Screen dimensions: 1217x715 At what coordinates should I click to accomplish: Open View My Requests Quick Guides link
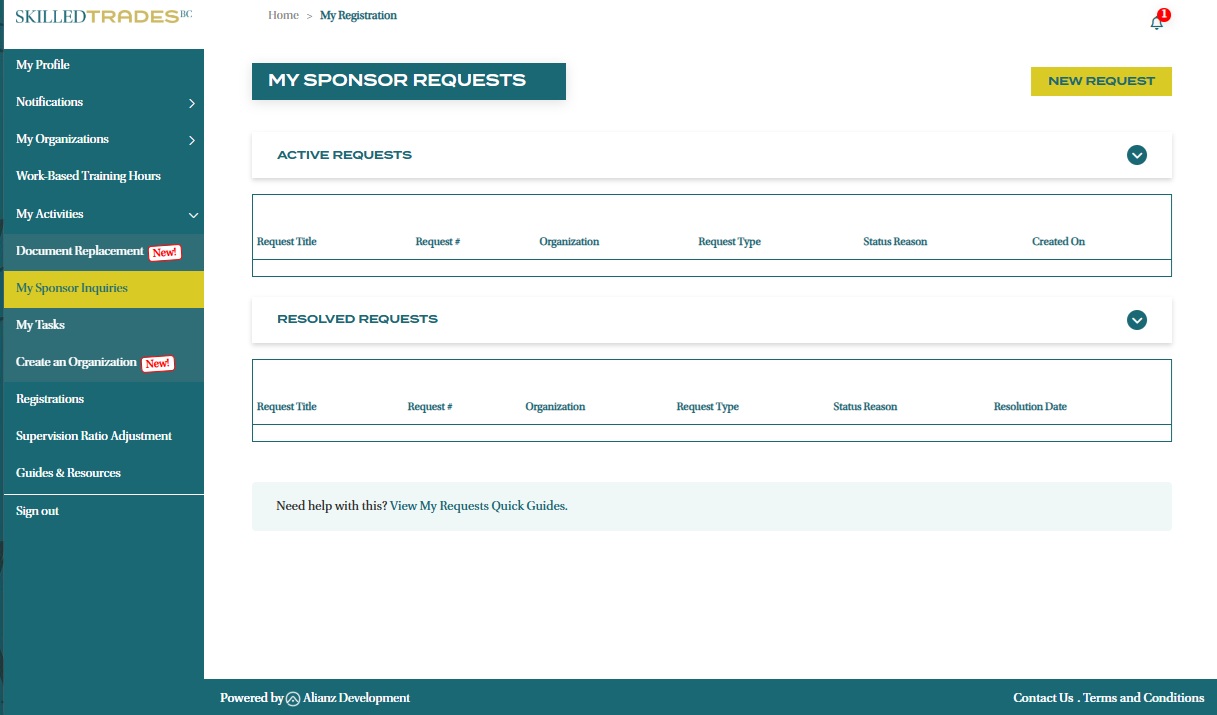point(478,506)
